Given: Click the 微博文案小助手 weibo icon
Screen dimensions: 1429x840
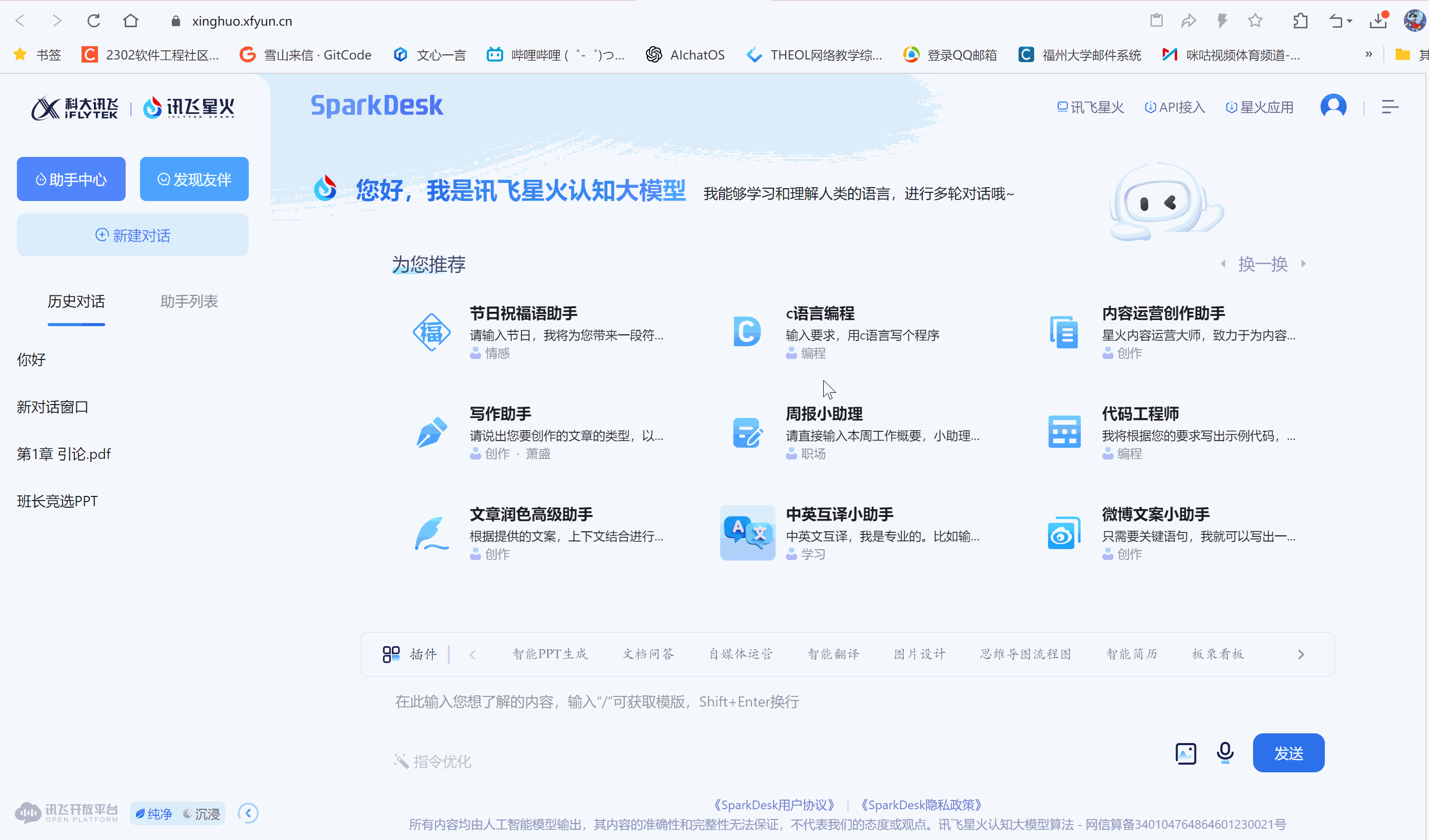Looking at the screenshot, I should point(1064,533).
